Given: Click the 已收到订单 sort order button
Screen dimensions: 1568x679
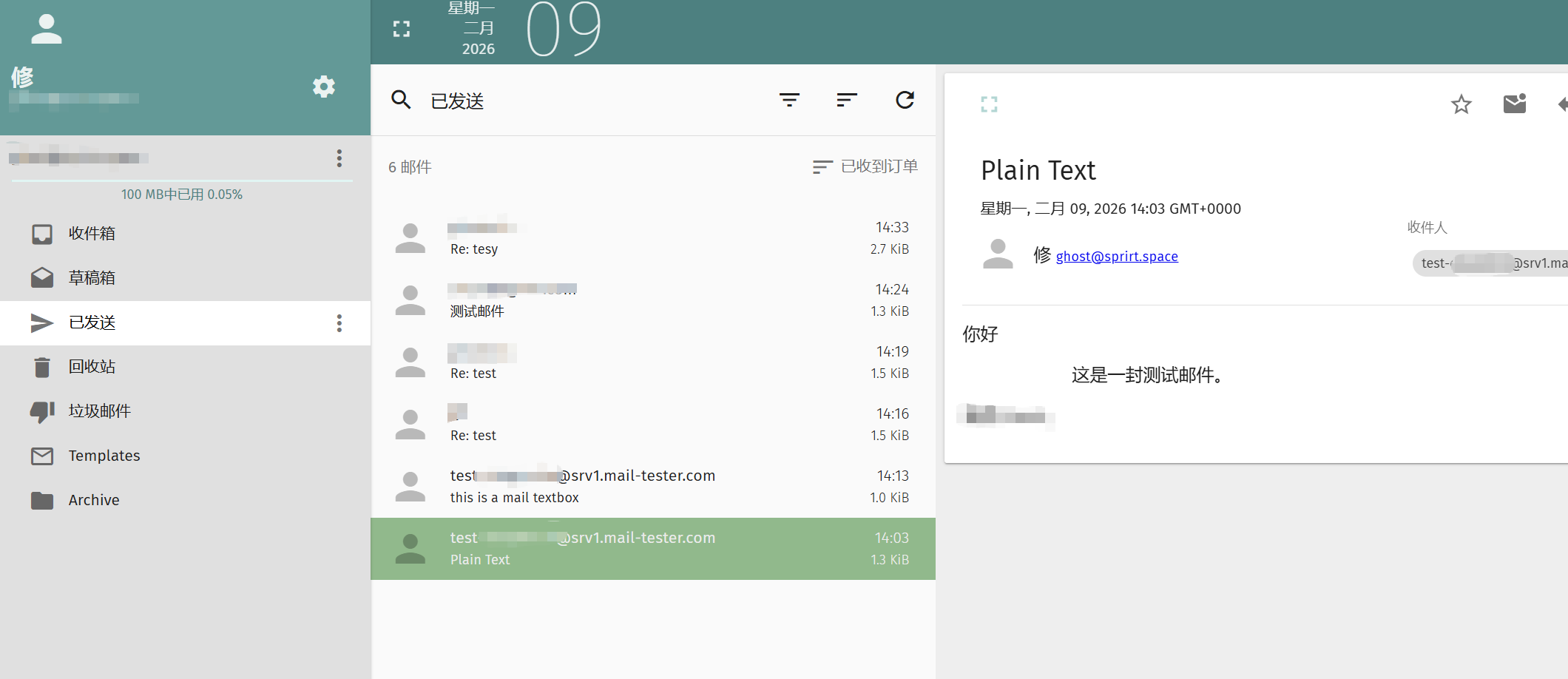Looking at the screenshot, I should [865, 167].
